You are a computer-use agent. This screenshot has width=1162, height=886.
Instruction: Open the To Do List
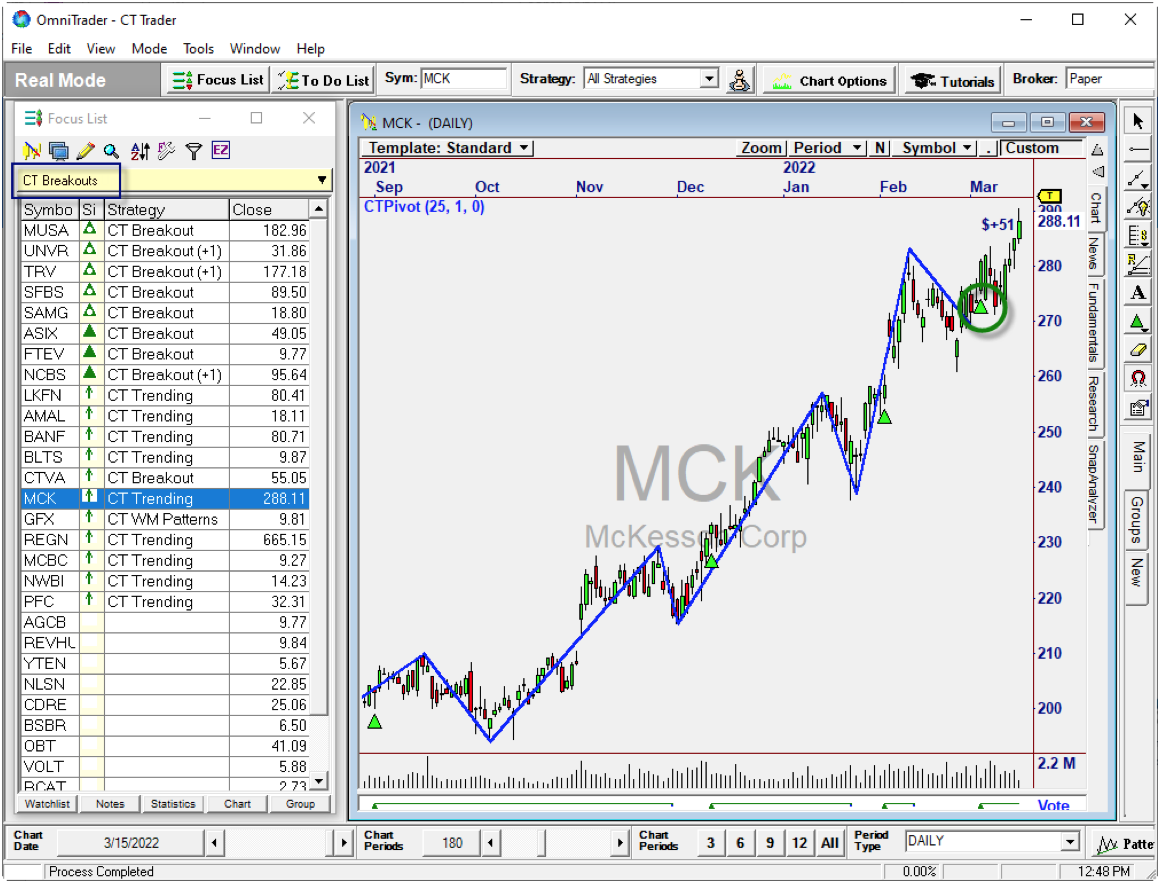tap(322, 80)
